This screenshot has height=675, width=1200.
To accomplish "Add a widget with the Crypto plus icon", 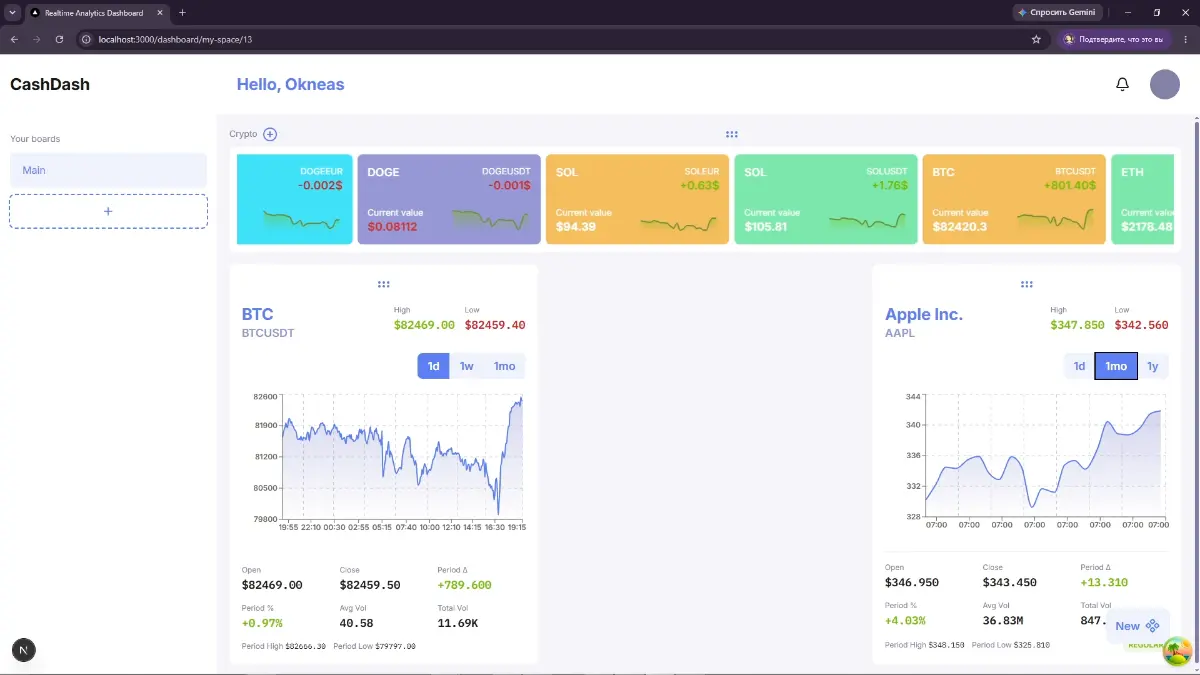I will tap(270, 134).
